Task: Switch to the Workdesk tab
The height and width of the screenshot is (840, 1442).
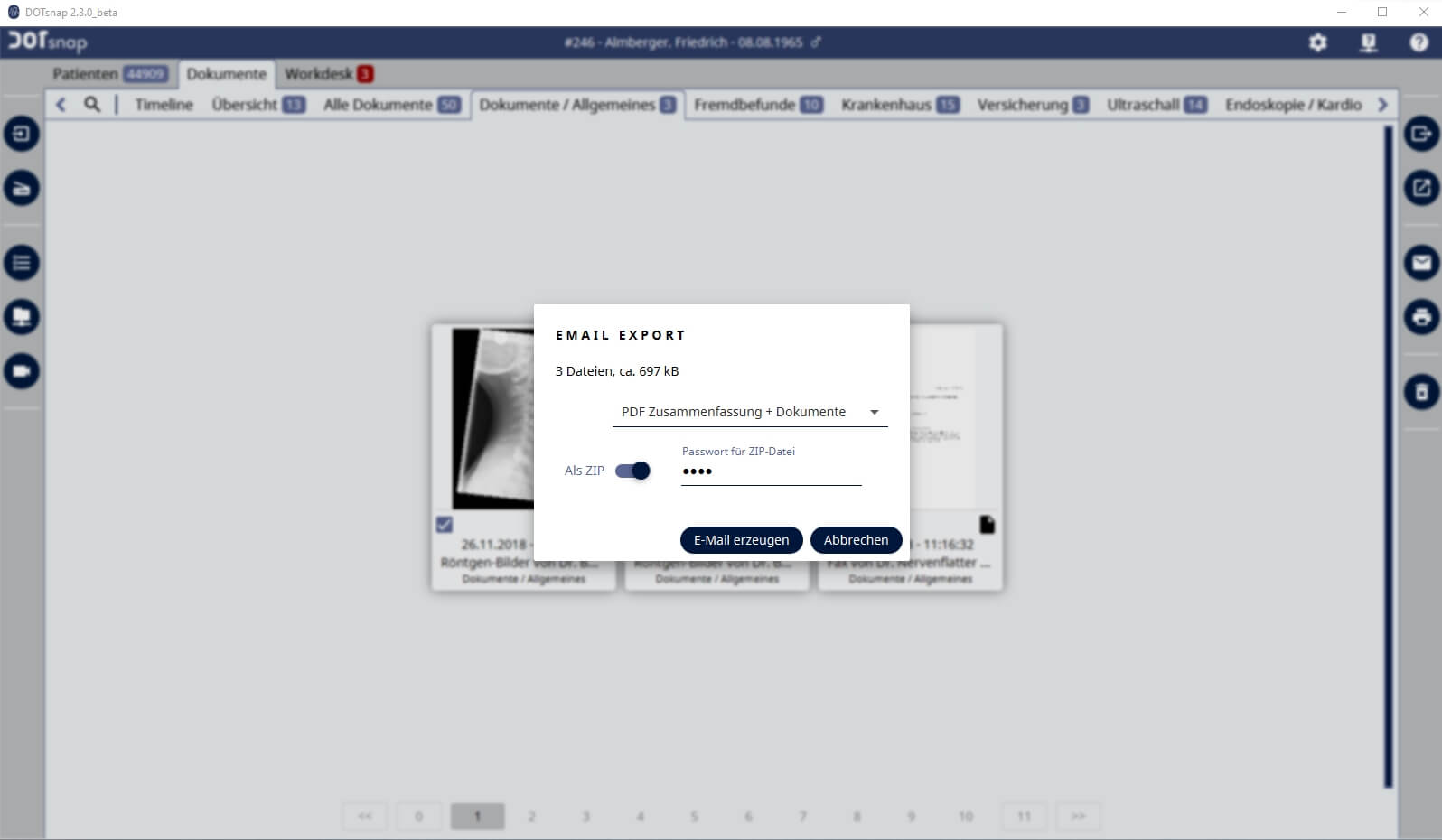Action: pyautogui.click(x=328, y=74)
